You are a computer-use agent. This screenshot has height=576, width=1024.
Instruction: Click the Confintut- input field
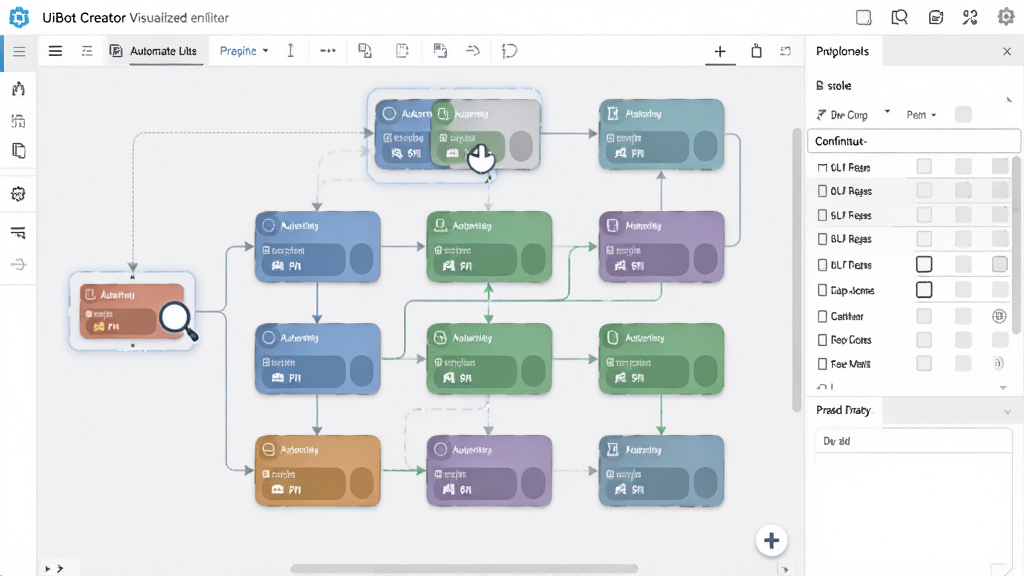pos(914,141)
